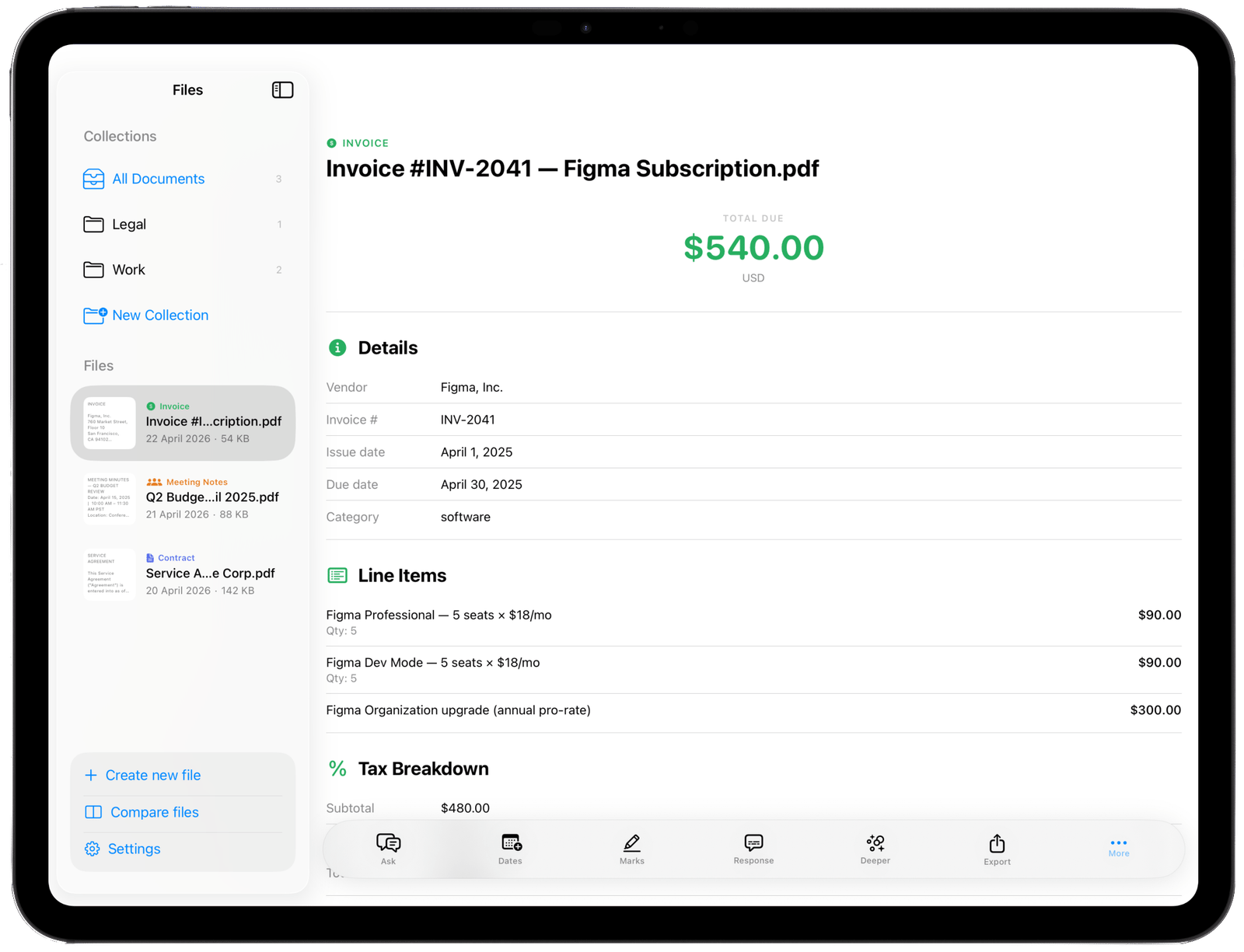Click the USD currency label

[753, 278]
